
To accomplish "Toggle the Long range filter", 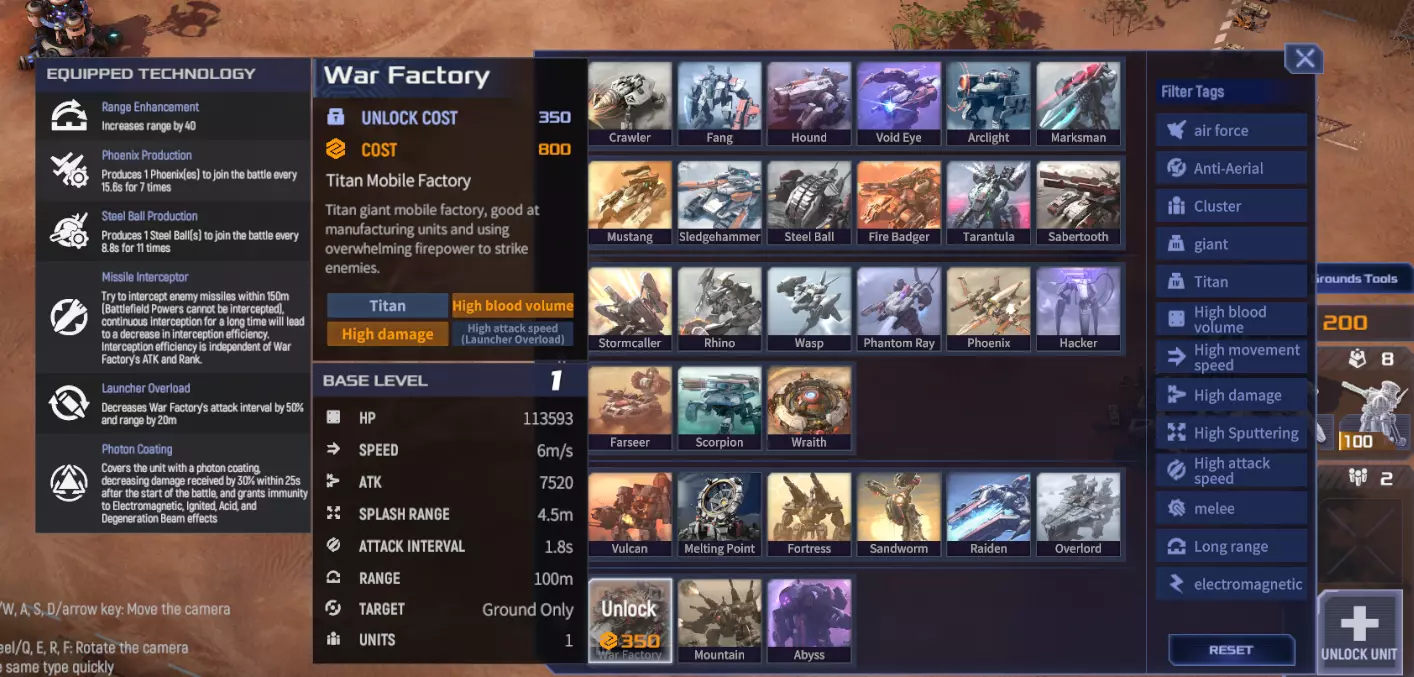I will (1232, 546).
